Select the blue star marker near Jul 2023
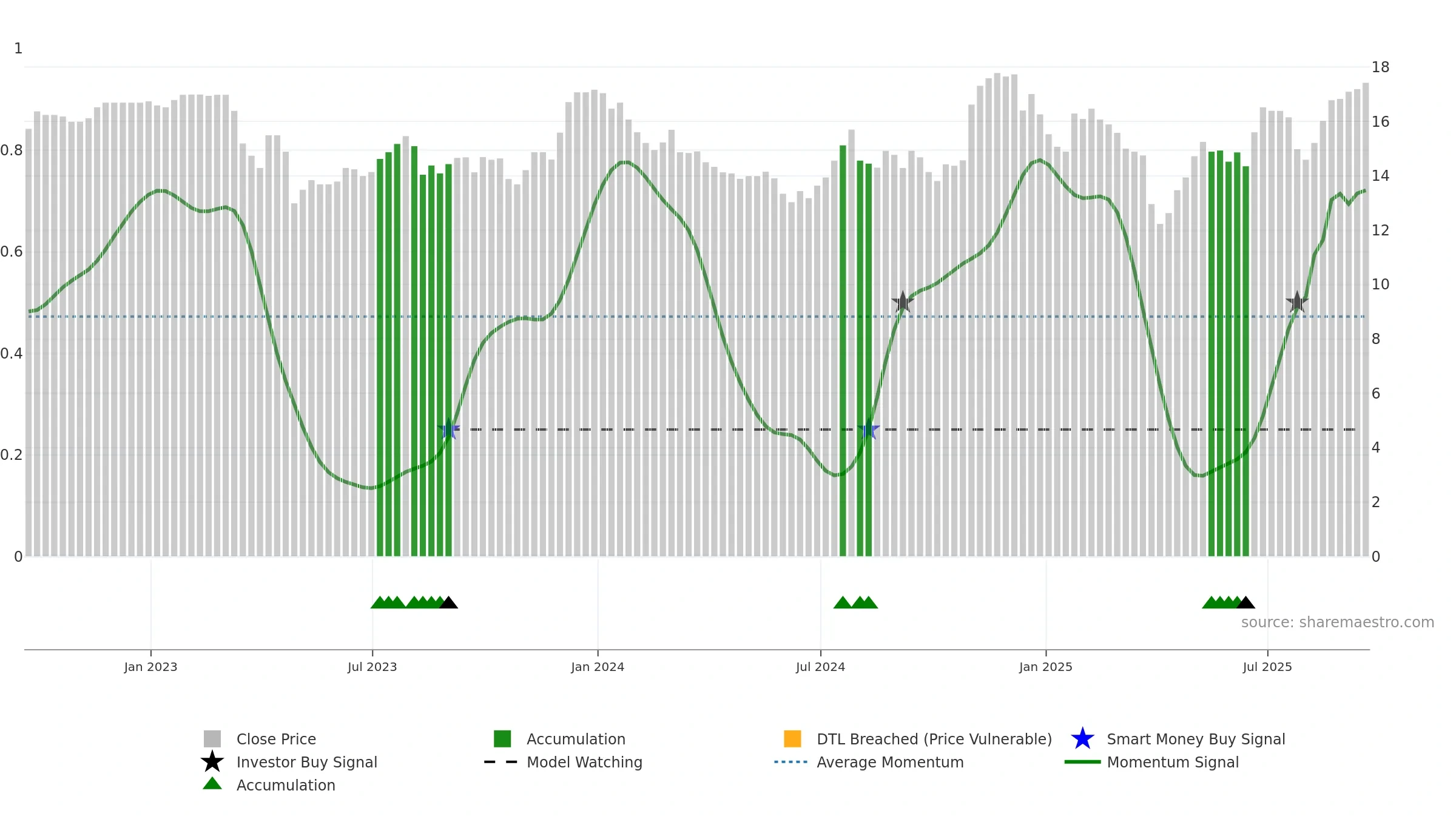Image resolution: width=1456 pixels, height=819 pixels. coord(448,430)
